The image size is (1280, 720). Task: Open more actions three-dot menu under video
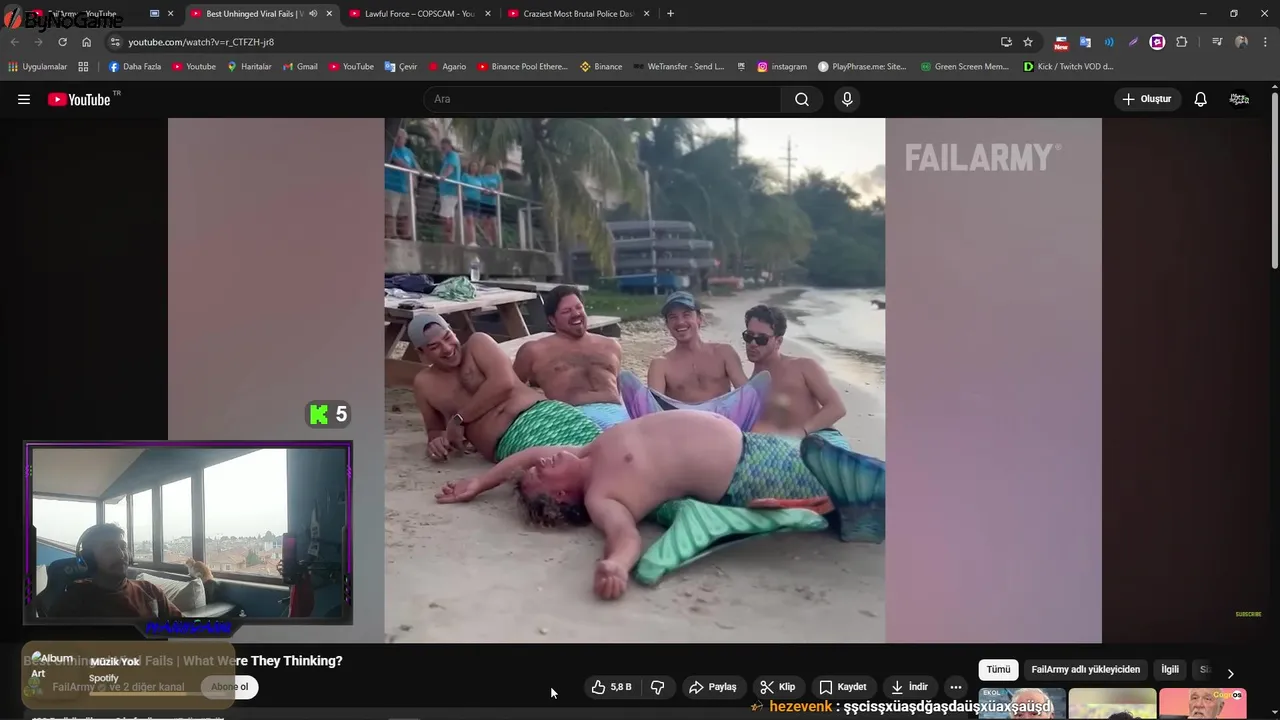point(956,687)
